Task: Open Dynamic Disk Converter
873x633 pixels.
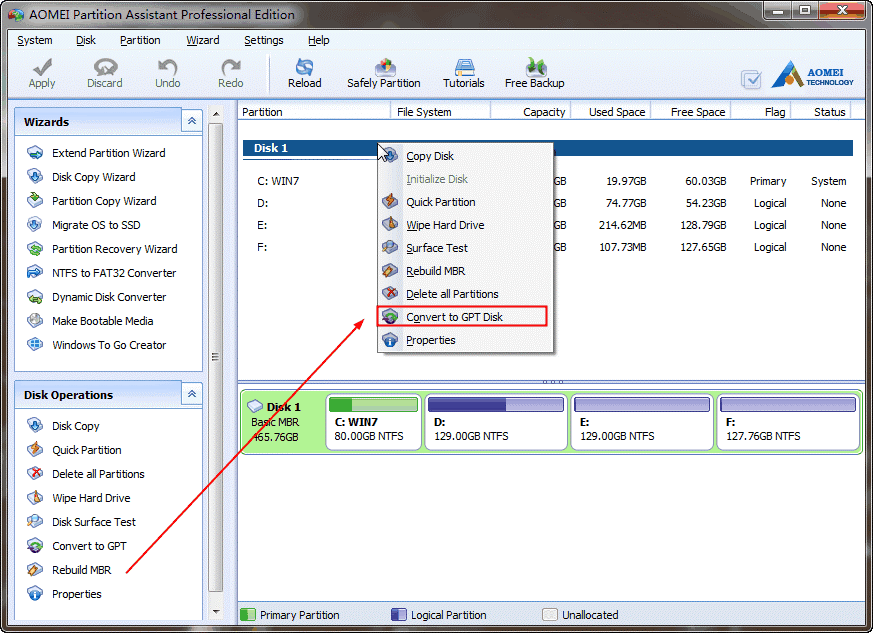Action: coord(96,297)
